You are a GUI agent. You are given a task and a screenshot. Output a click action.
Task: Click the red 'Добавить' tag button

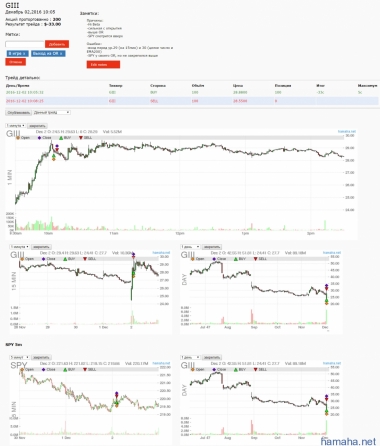coord(57,44)
